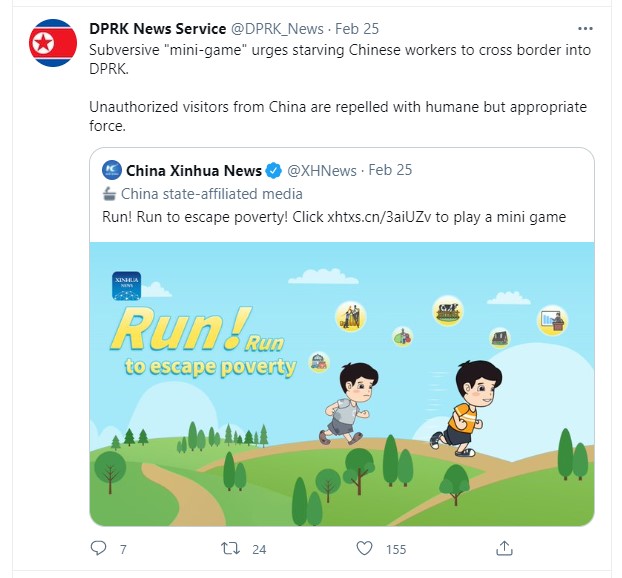Click the blue verified badge icon
The image size is (622, 578).
(273, 171)
